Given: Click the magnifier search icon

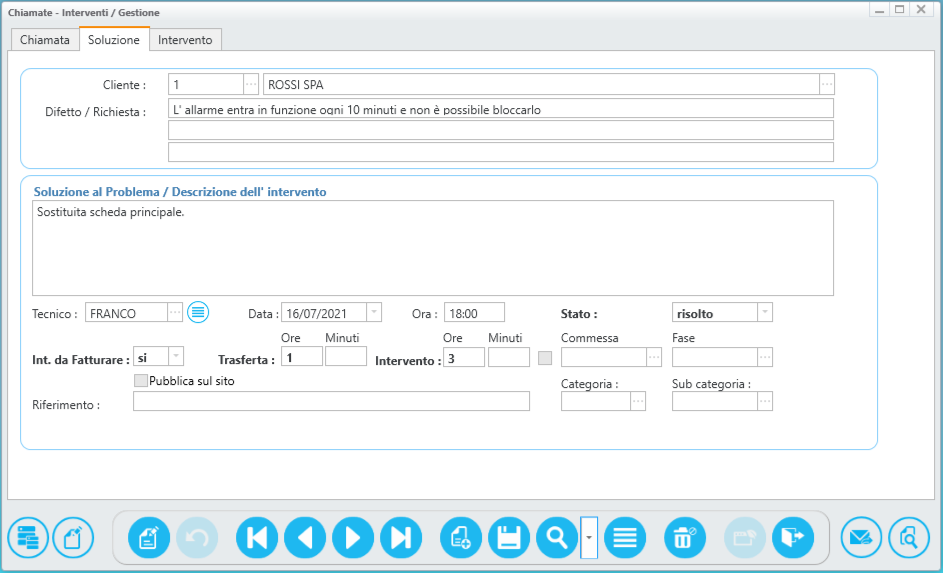Looking at the screenshot, I should coord(557,538).
